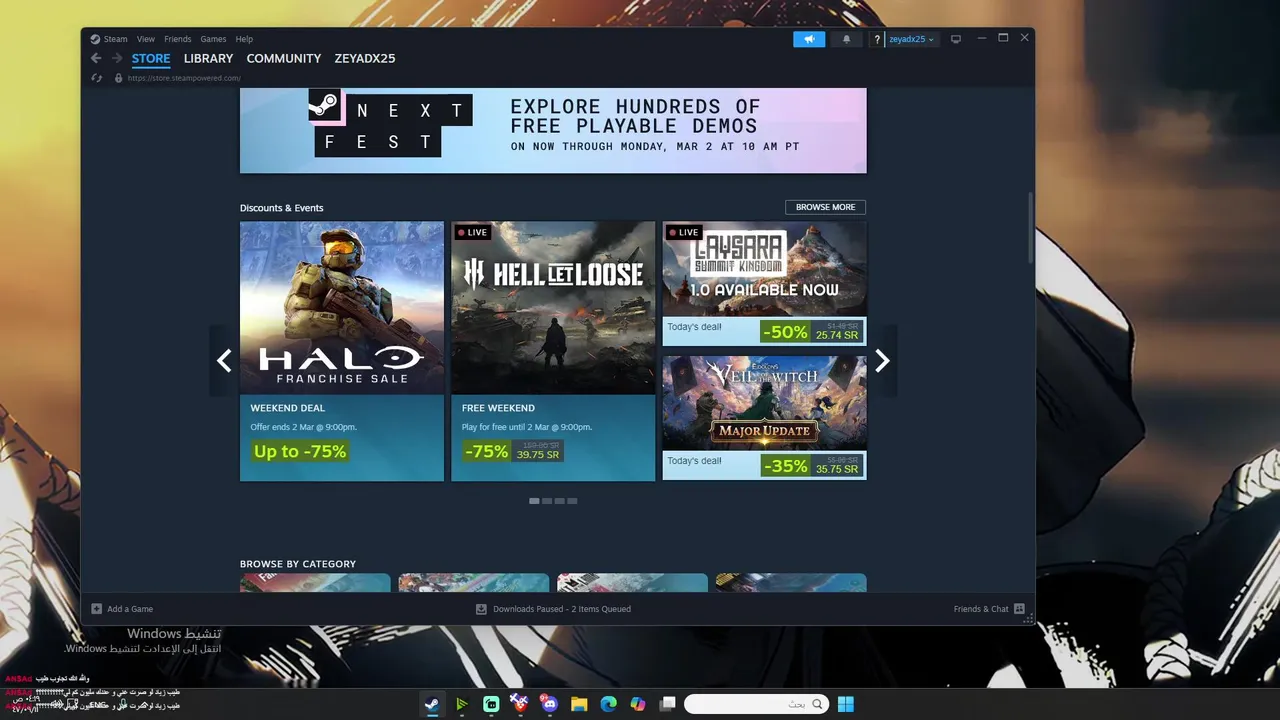Open the Help menu

[244, 39]
